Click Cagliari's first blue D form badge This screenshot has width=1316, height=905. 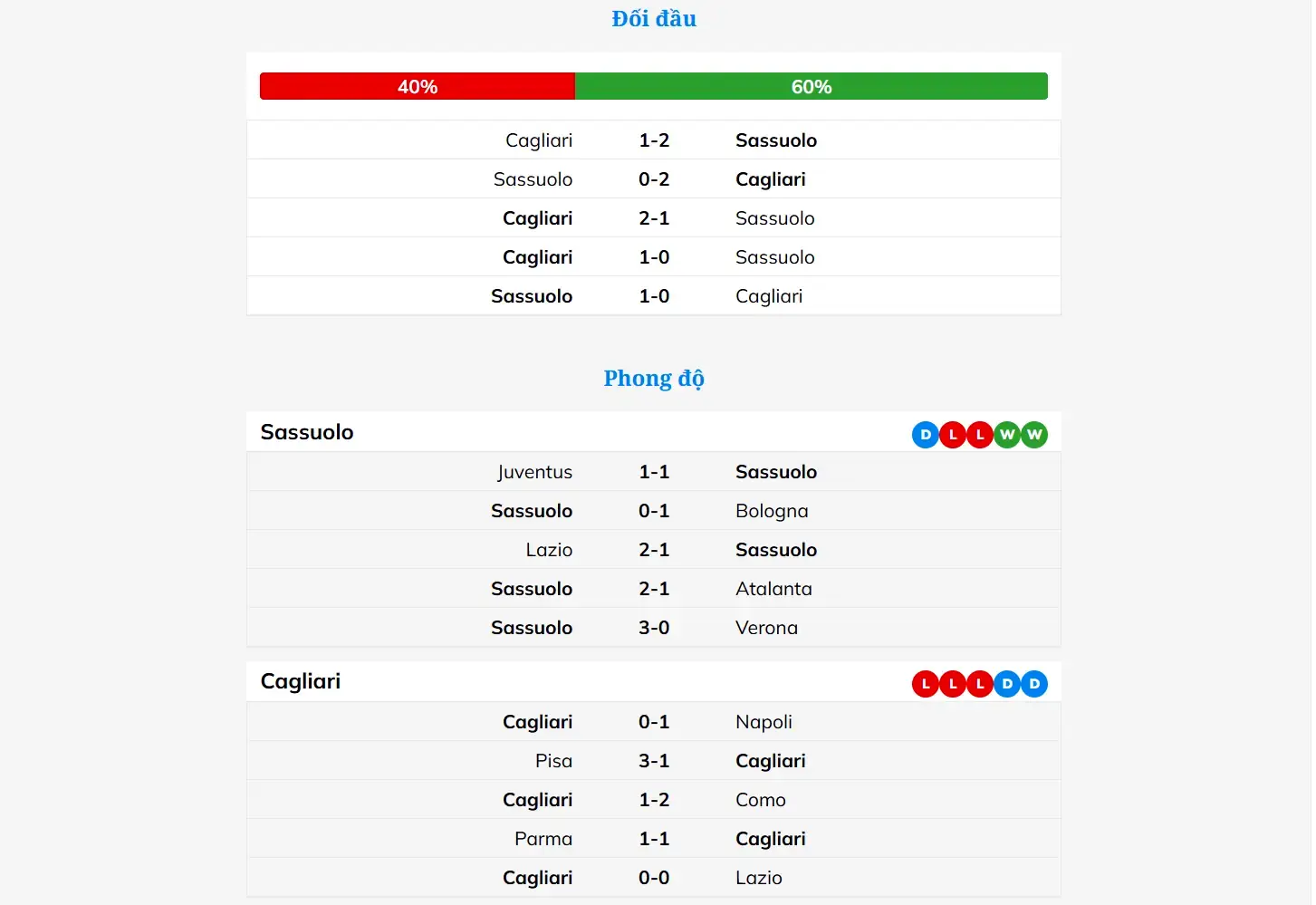coord(1006,684)
